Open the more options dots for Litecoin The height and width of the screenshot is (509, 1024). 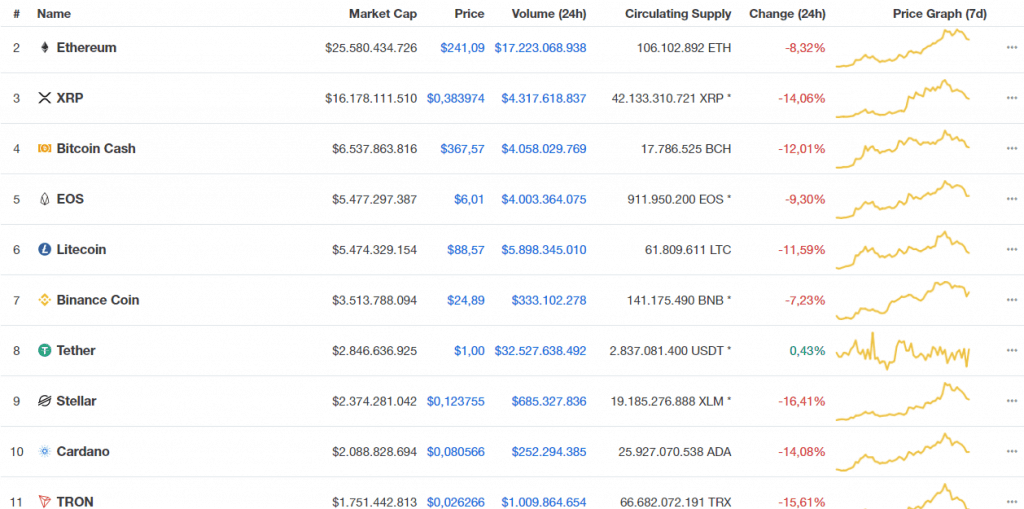[1012, 250]
